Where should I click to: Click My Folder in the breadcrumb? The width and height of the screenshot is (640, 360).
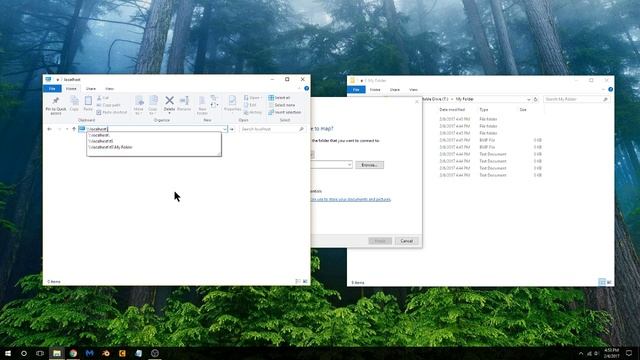[x=464, y=99]
